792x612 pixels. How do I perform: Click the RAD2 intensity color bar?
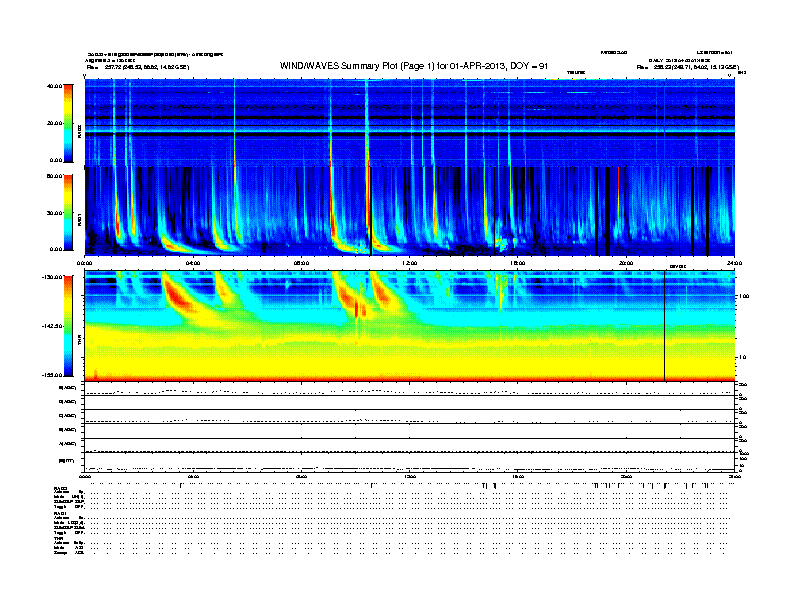point(68,123)
